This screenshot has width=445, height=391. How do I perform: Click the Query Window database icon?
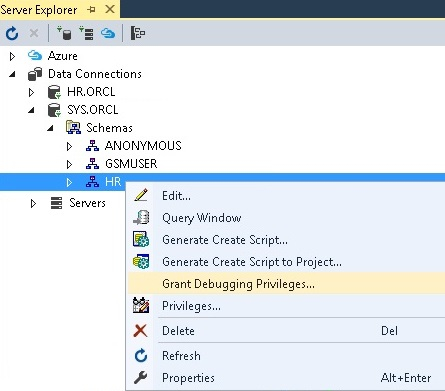tap(141, 217)
